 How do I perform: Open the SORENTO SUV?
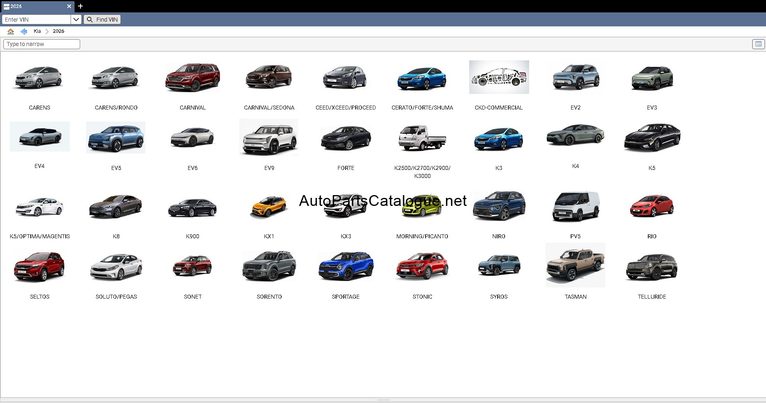[269, 266]
